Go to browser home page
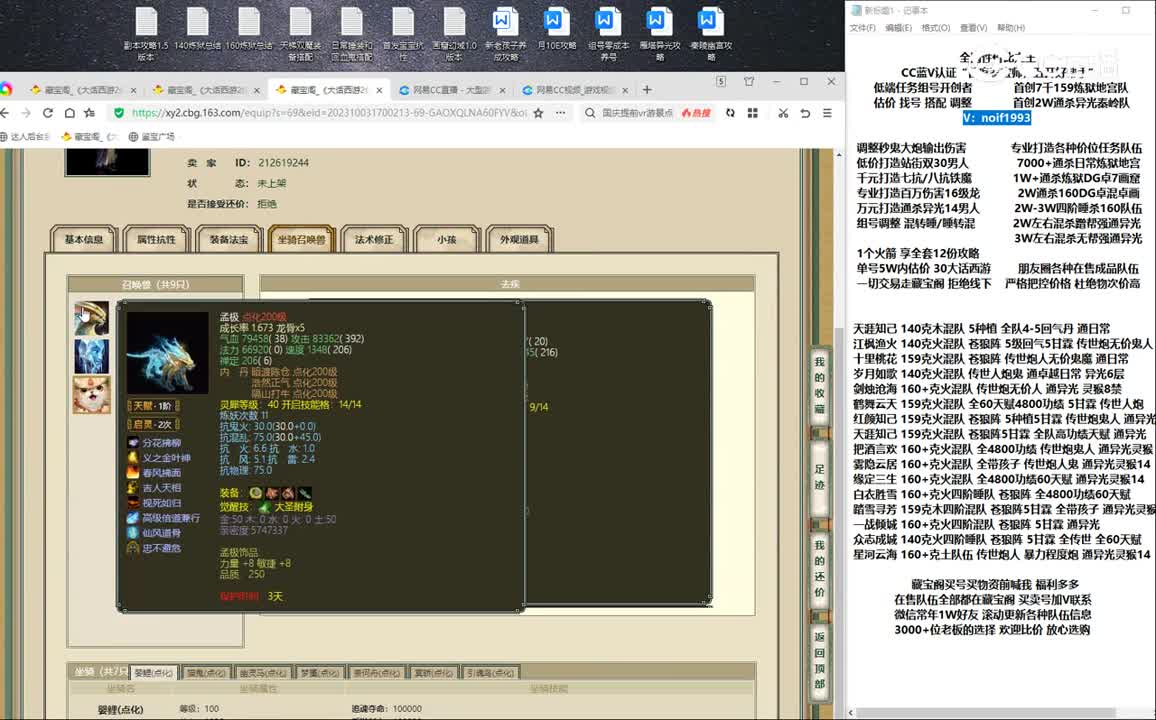Viewport: 1156px width, 720px height. (x=69, y=113)
